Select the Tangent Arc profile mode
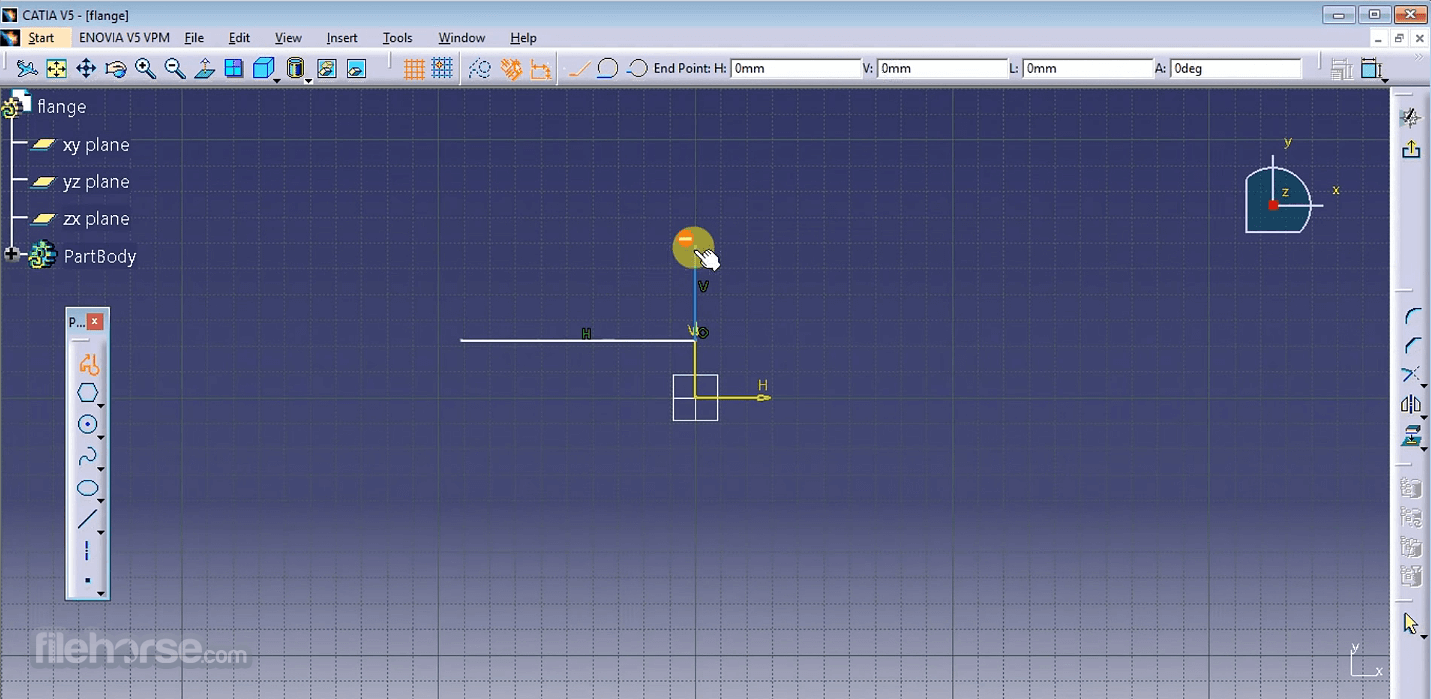Viewport: 1431px width, 699px height. click(607, 68)
